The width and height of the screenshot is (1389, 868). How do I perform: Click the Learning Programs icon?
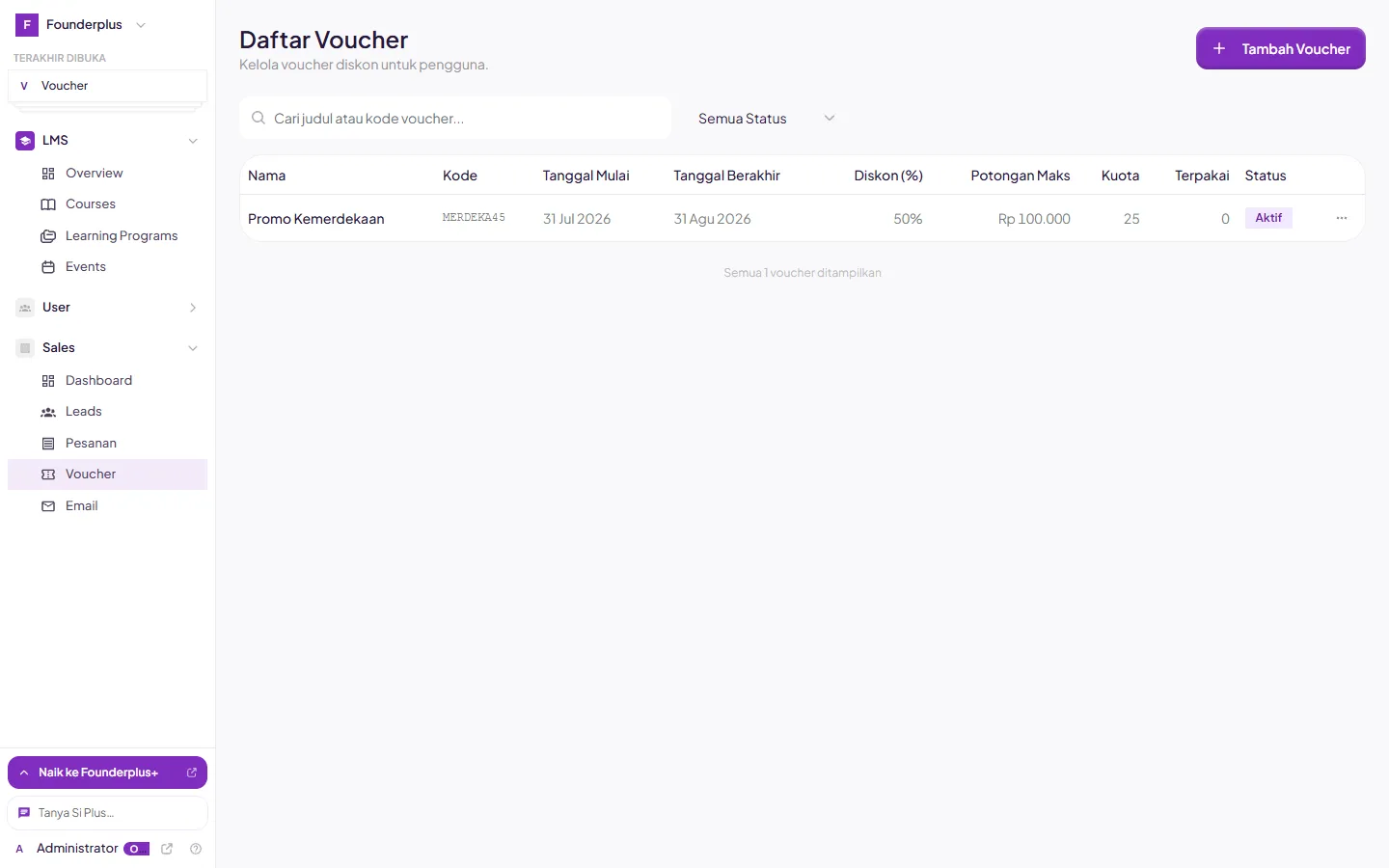48,236
